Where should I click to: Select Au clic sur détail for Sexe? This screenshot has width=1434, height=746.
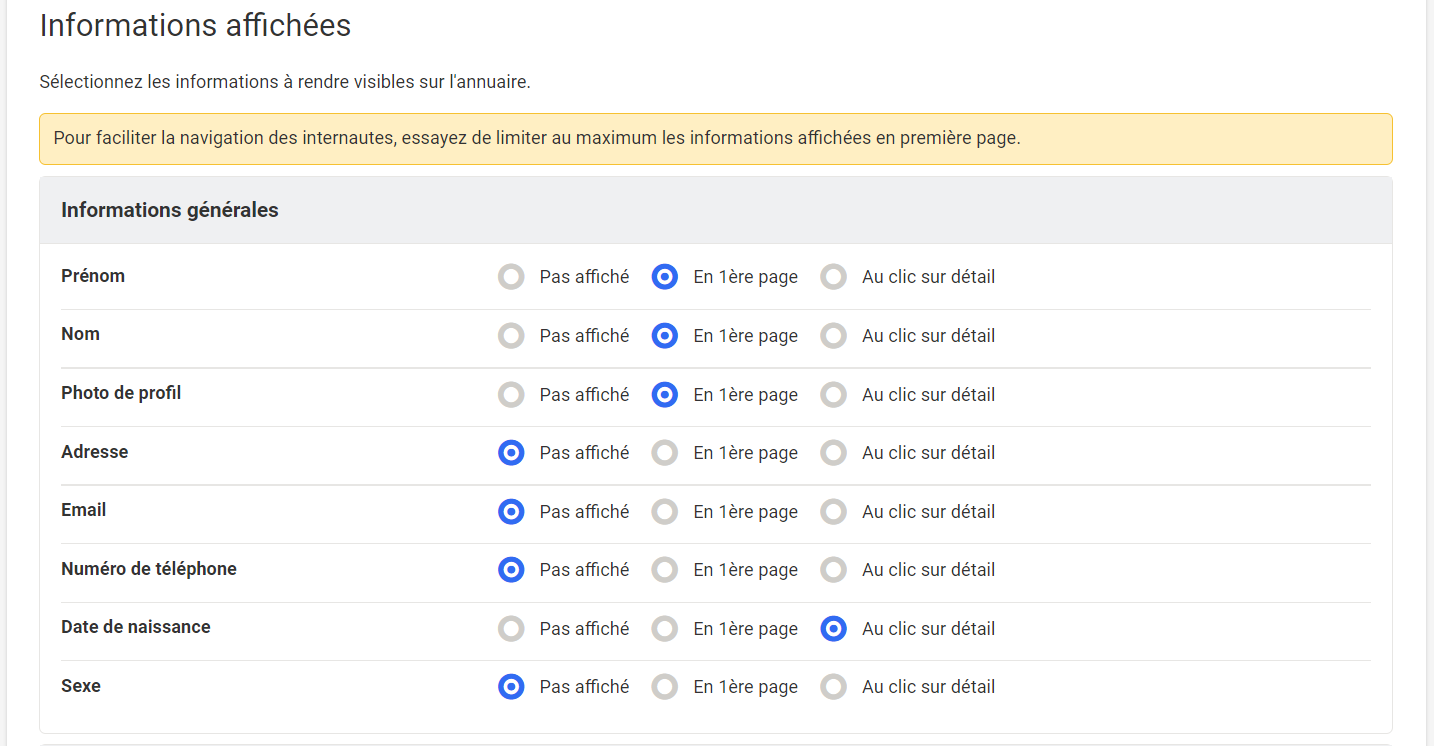pos(834,687)
